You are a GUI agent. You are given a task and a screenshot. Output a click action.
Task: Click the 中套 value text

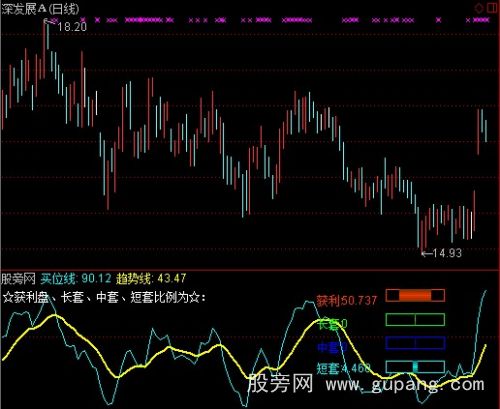(332, 347)
